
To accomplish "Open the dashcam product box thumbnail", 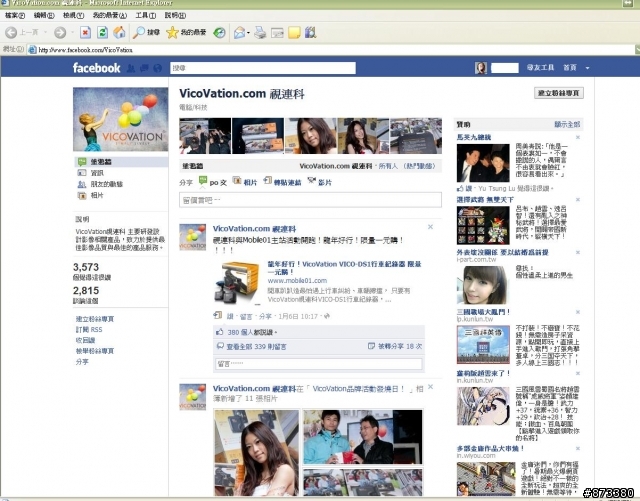I will (x=238, y=283).
